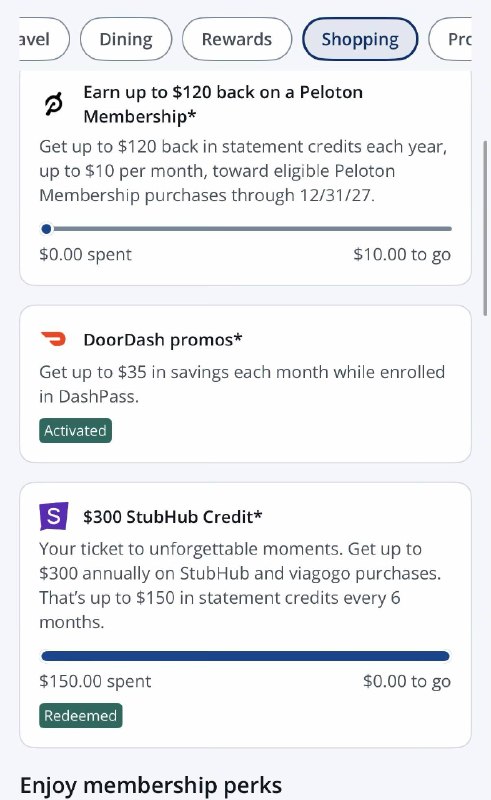Click the StubHub full progress bar
This screenshot has width=491, height=800.
click(246, 656)
